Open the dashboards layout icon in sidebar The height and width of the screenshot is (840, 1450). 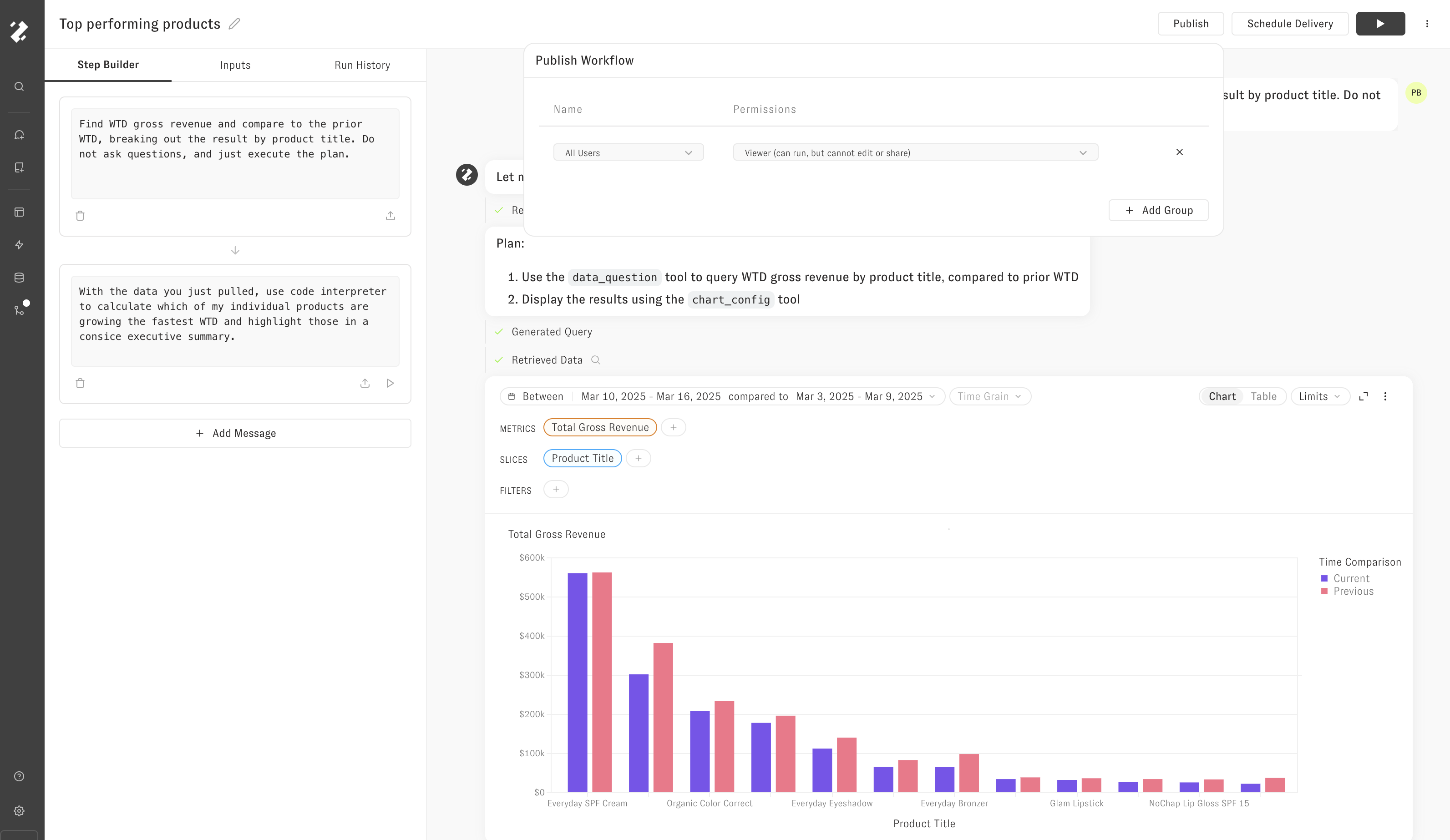point(19,213)
